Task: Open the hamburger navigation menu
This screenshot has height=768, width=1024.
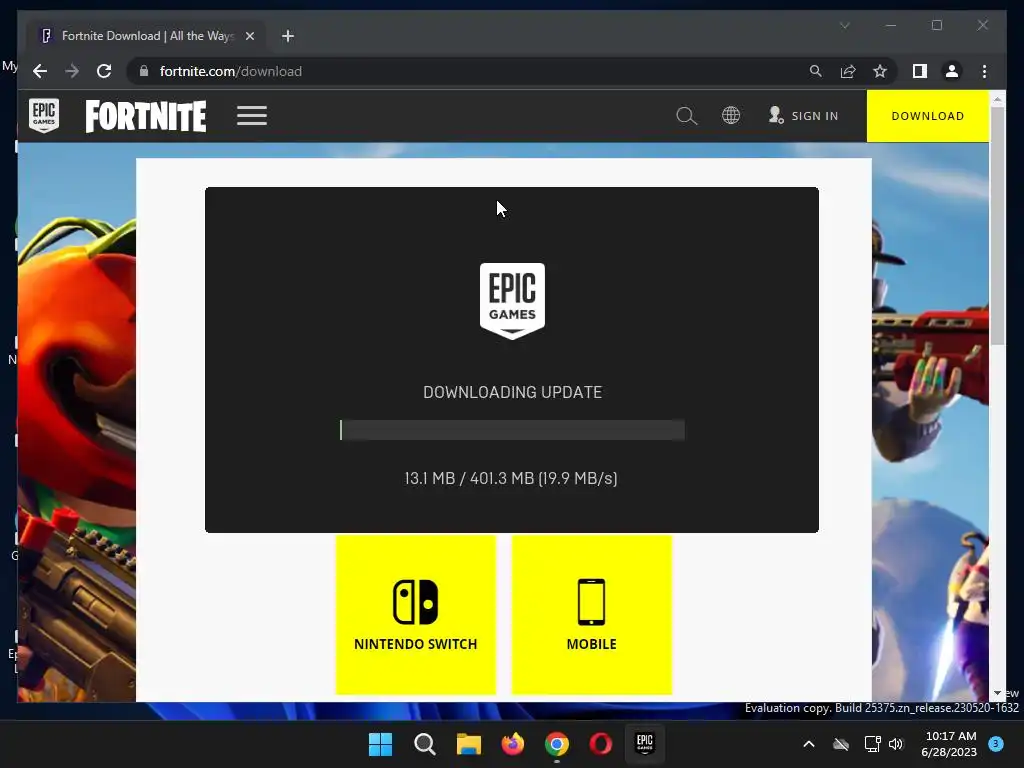Action: 252,116
